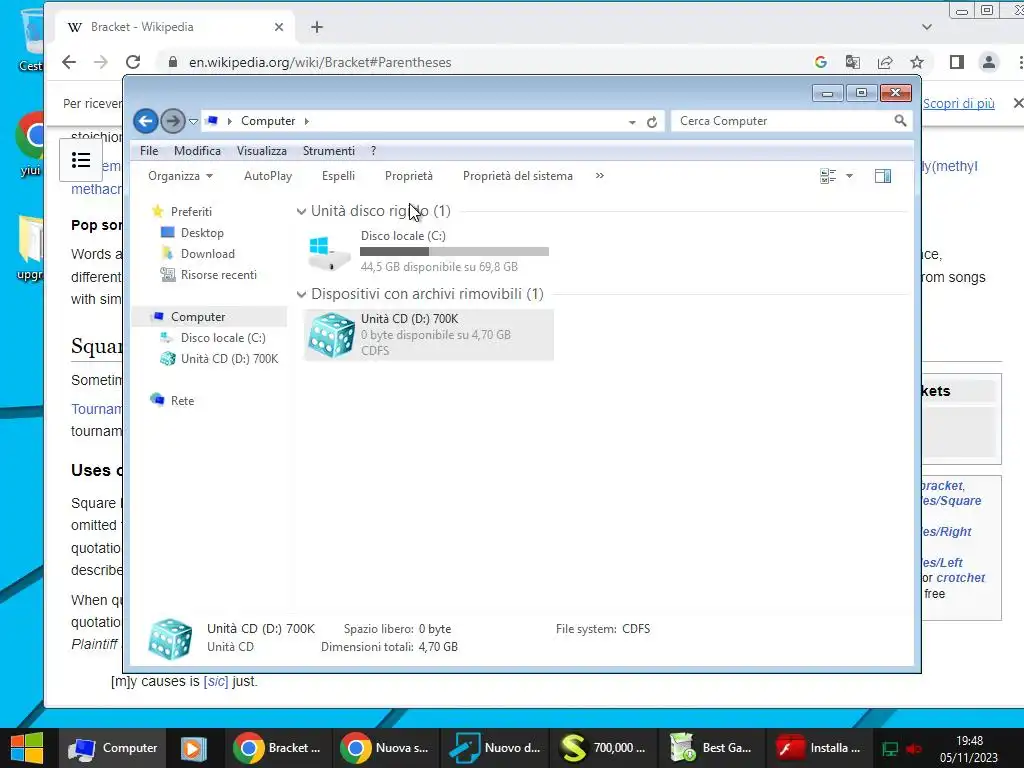Open Chrome tab search dropdown arrow
Screen dimensions: 1024x768
pyautogui.click(x=927, y=27)
